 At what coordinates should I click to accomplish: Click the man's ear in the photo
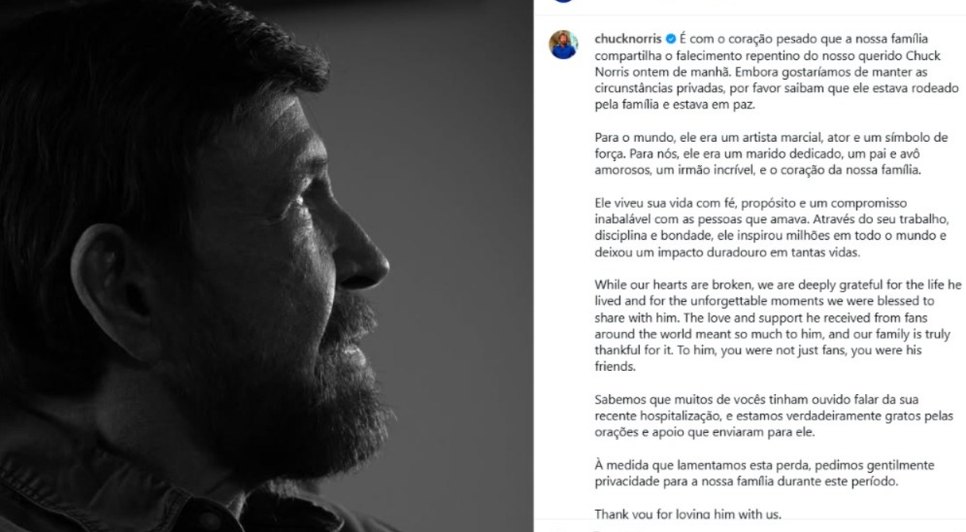tap(114, 289)
